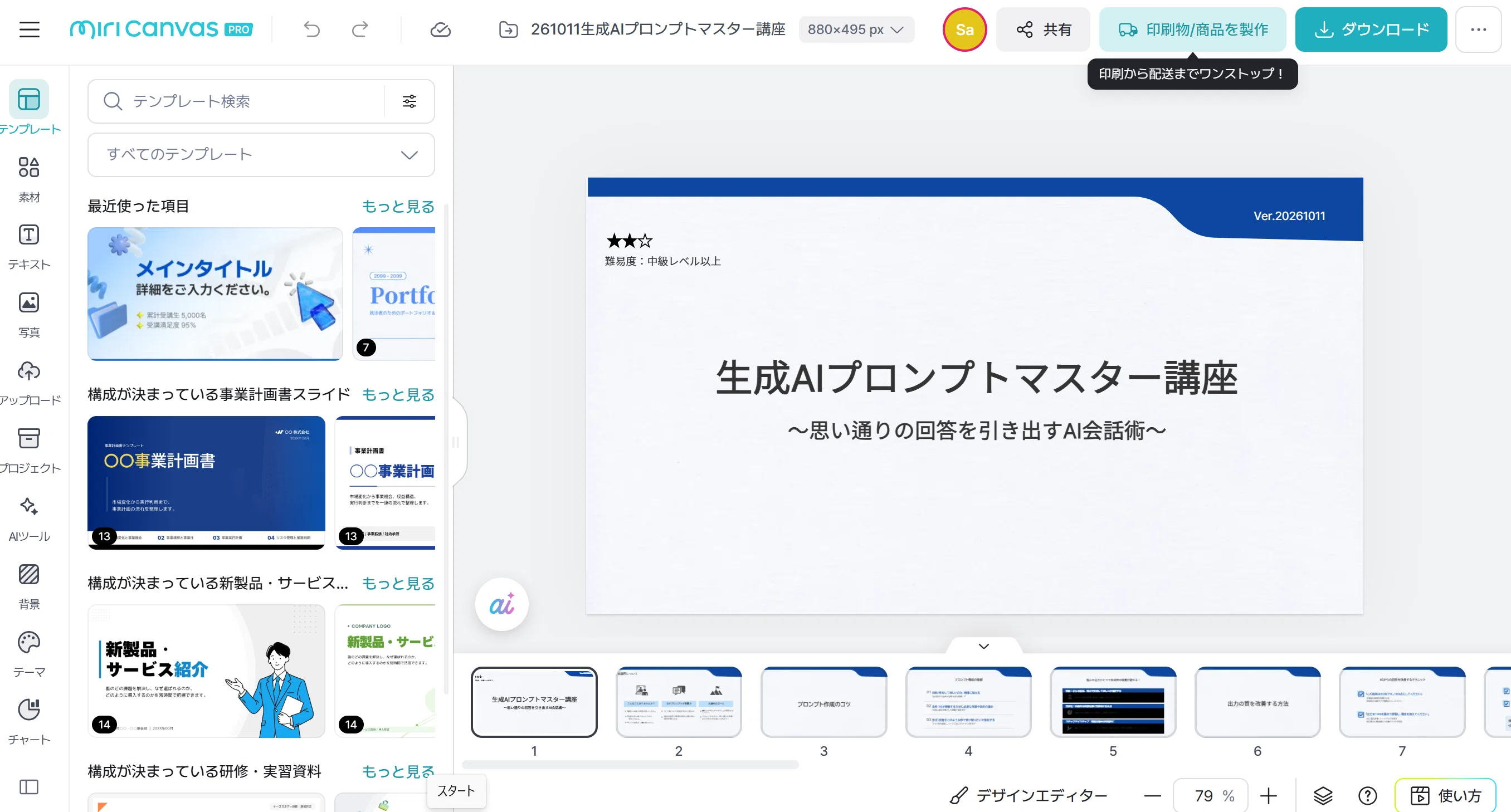Screen dimensions: 1511x812
Task: Click the AI assistant floating button
Action: [x=501, y=604]
